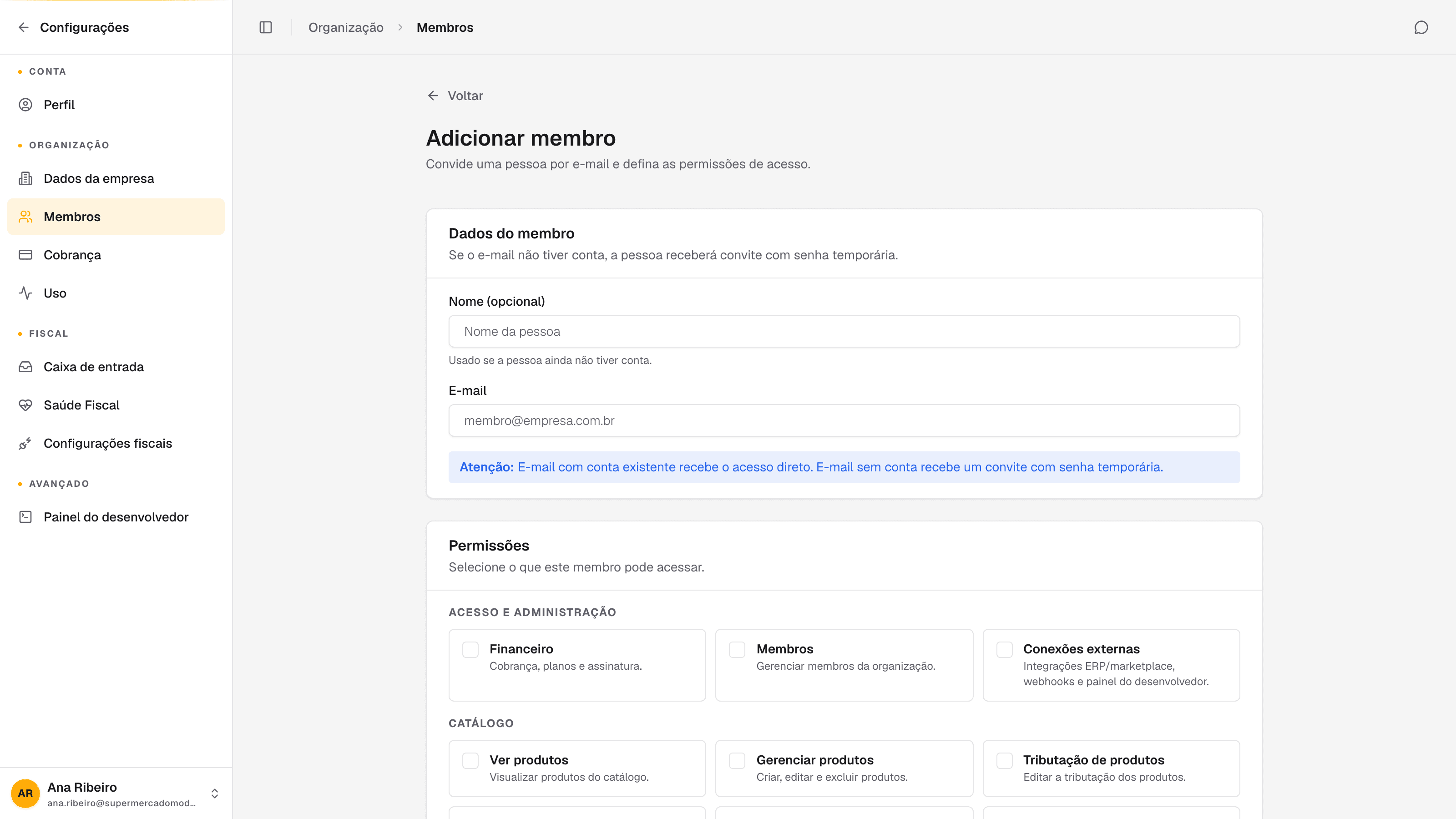Image resolution: width=1456 pixels, height=819 pixels.
Task: Go to Cobrança section
Action: point(116,255)
